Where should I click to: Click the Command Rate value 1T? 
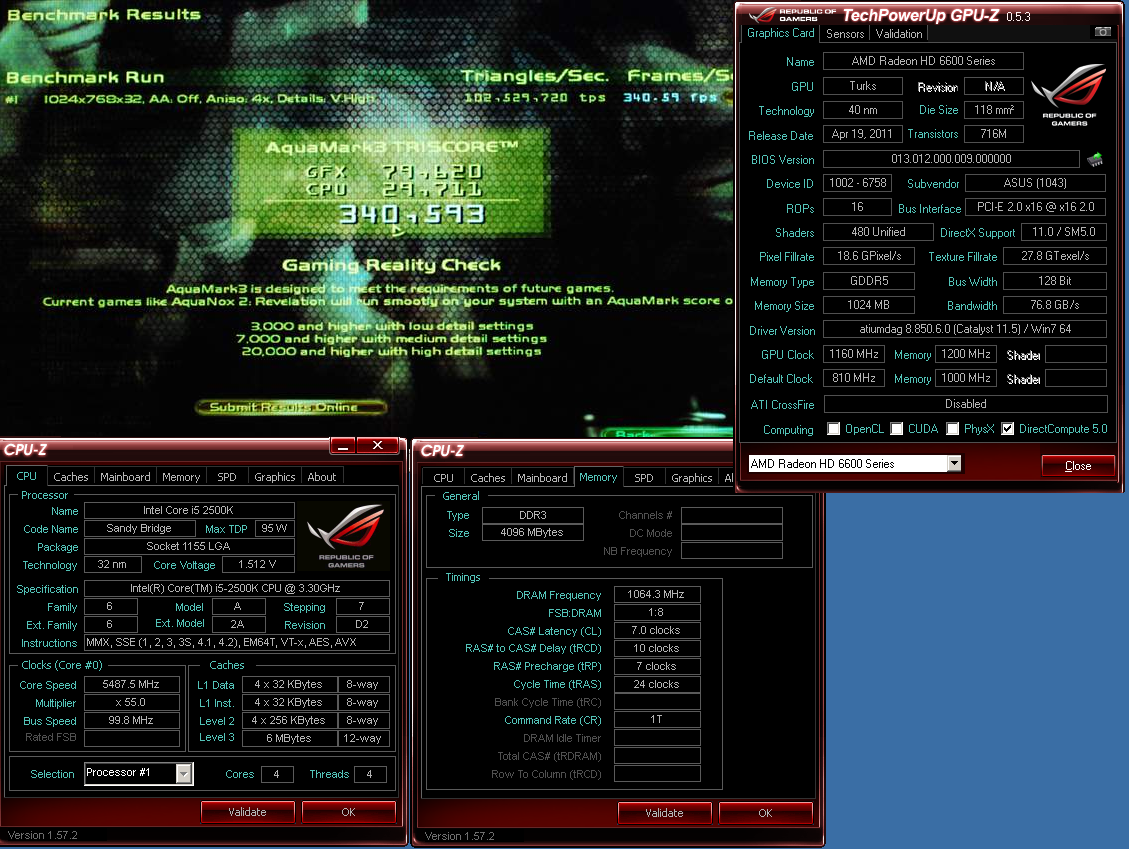[656, 719]
